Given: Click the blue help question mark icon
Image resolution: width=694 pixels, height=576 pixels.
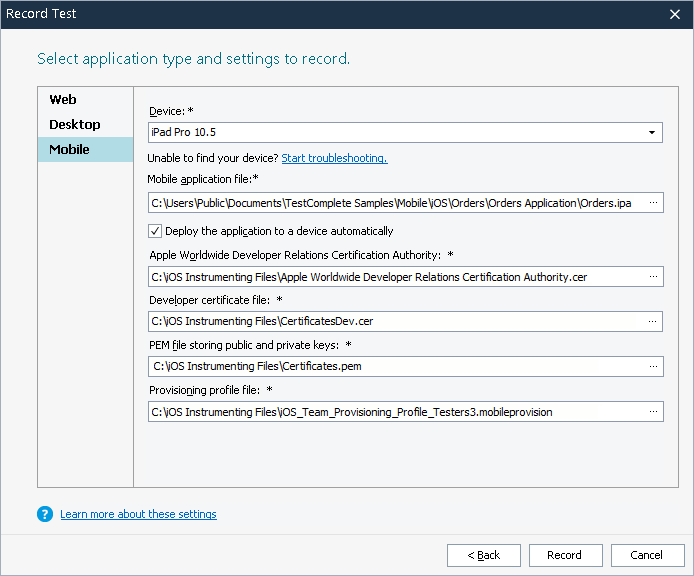Looking at the screenshot, I should (x=44, y=514).
